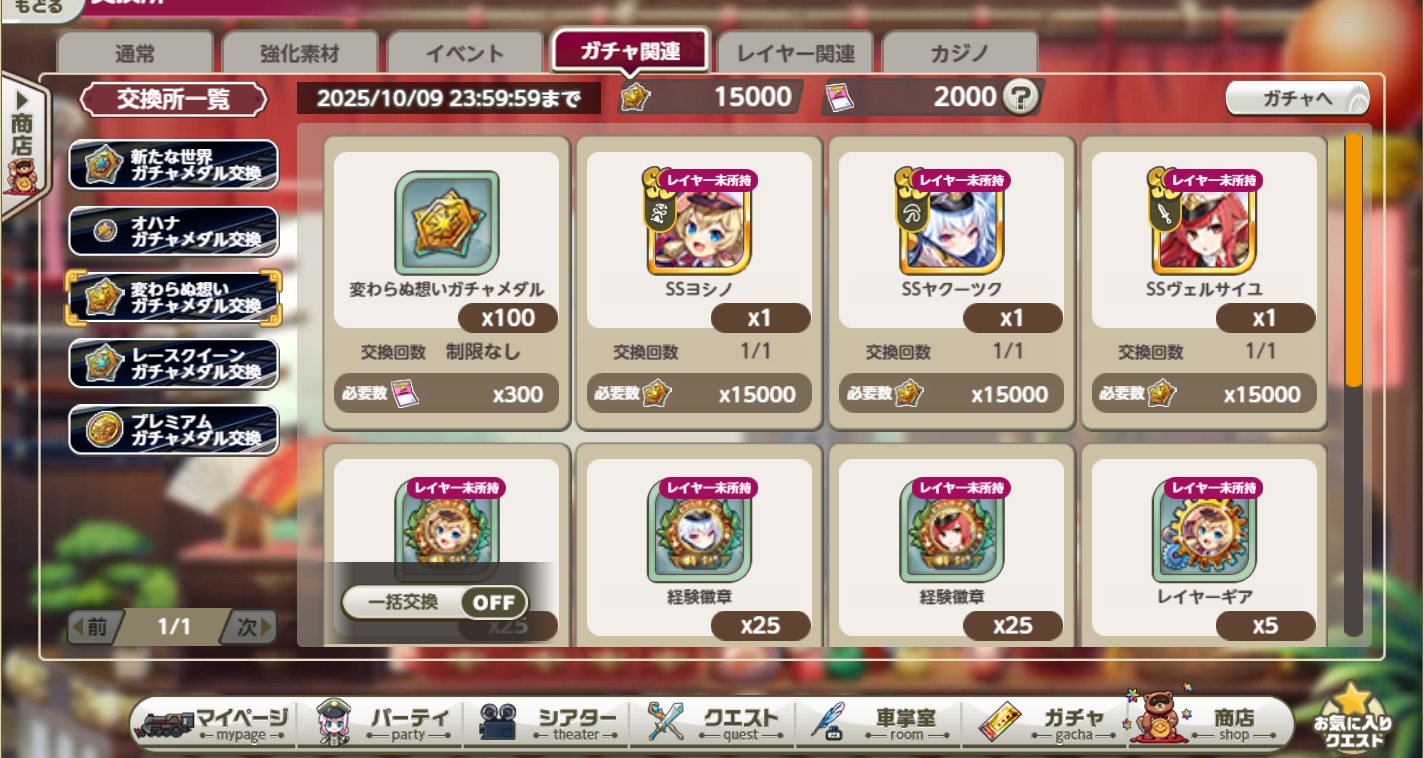Select the SSヴェルサイユ character icon
The image size is (1424, 758).
1204,225
